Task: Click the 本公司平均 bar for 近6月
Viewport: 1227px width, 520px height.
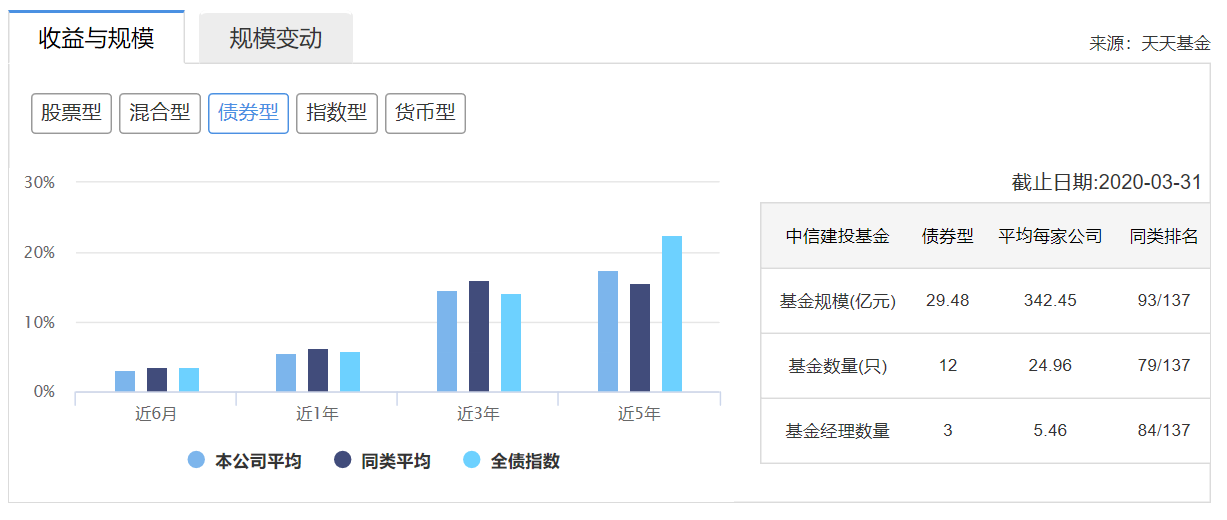Action: 125,381
